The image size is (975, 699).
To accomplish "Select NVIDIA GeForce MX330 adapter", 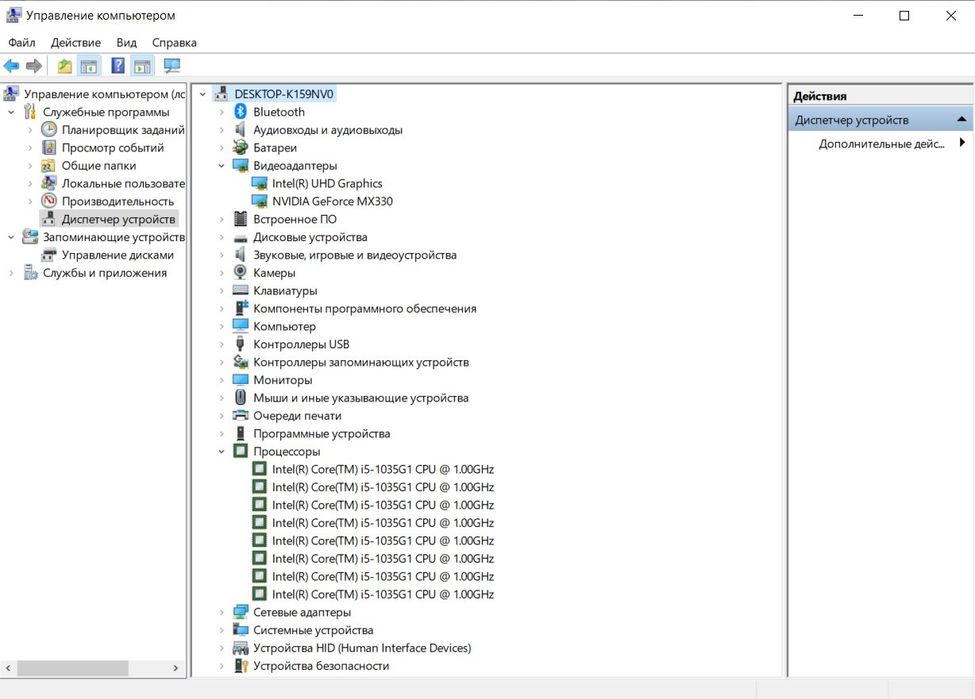I will (332, 201).
